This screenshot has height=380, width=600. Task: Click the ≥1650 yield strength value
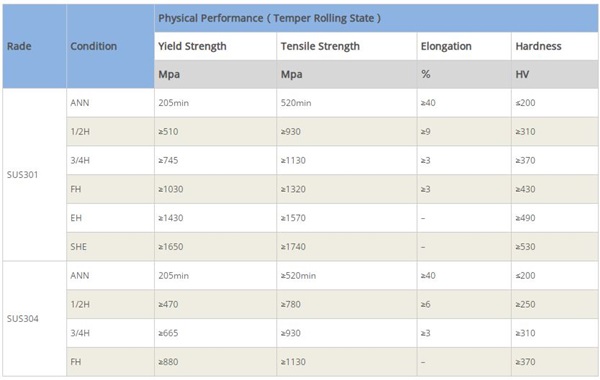tap(171, 247)
